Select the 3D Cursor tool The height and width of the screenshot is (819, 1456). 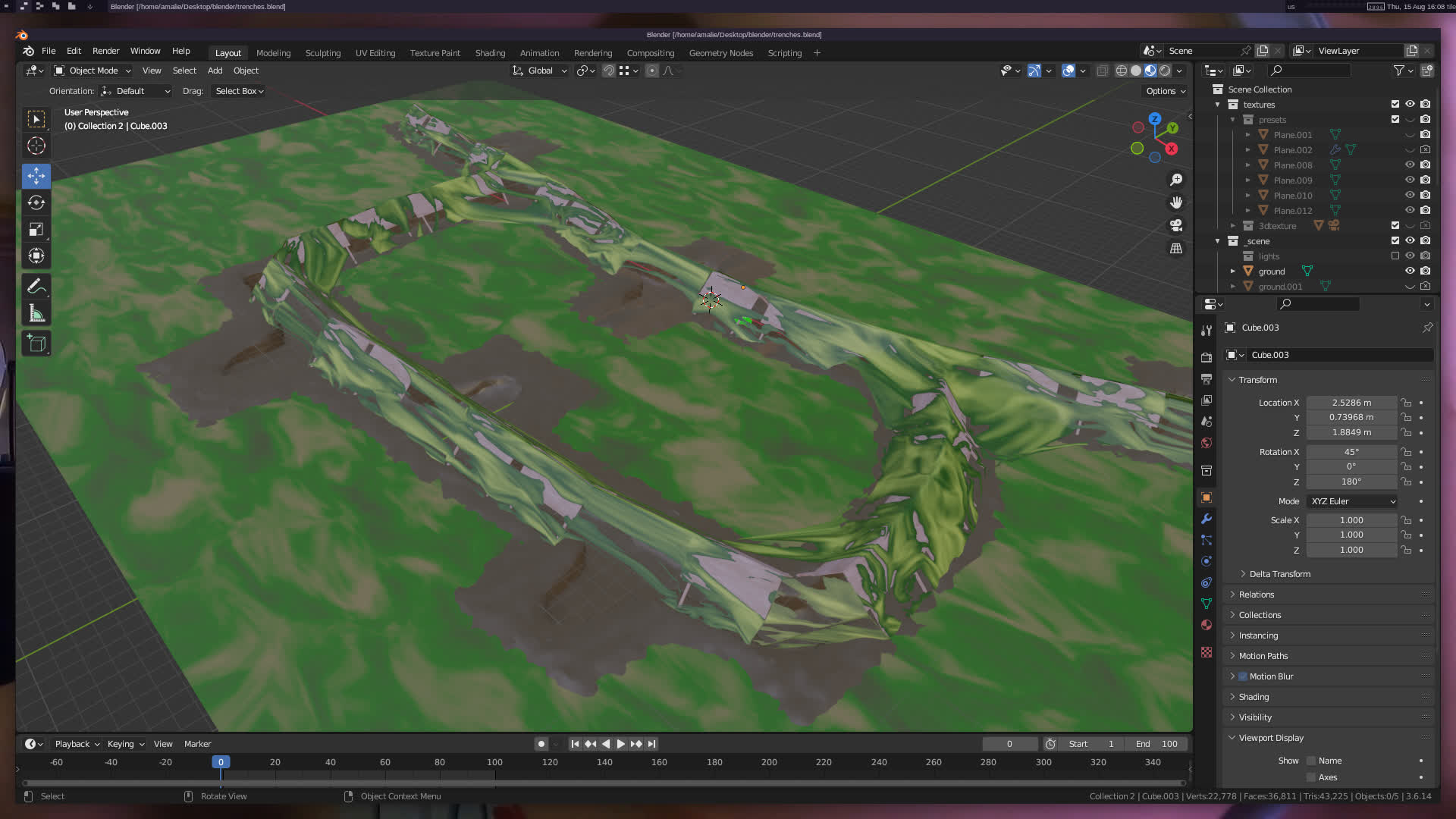pyautogui.click(x=36, y=146)
